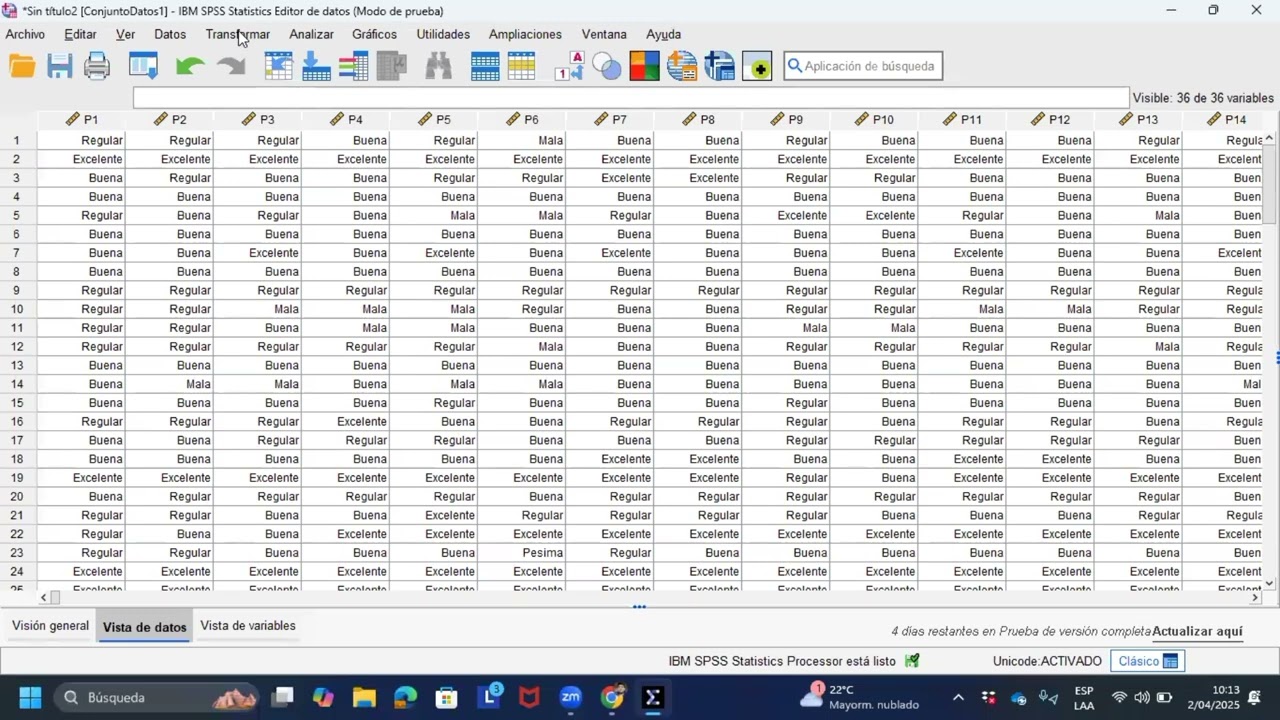
Task: Open the Analizar menu
Action: click(311, 34)
